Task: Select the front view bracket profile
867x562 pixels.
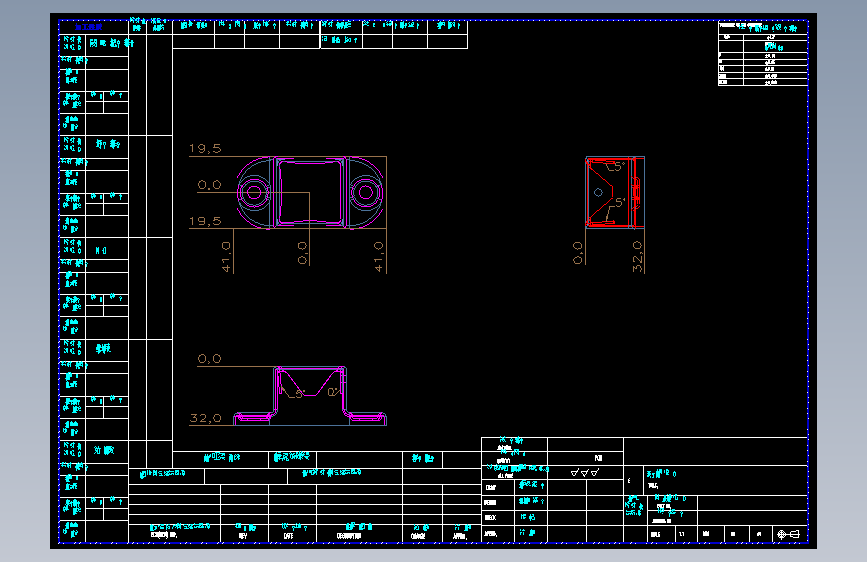Action: pyautogui.click(x=310, y=396)
